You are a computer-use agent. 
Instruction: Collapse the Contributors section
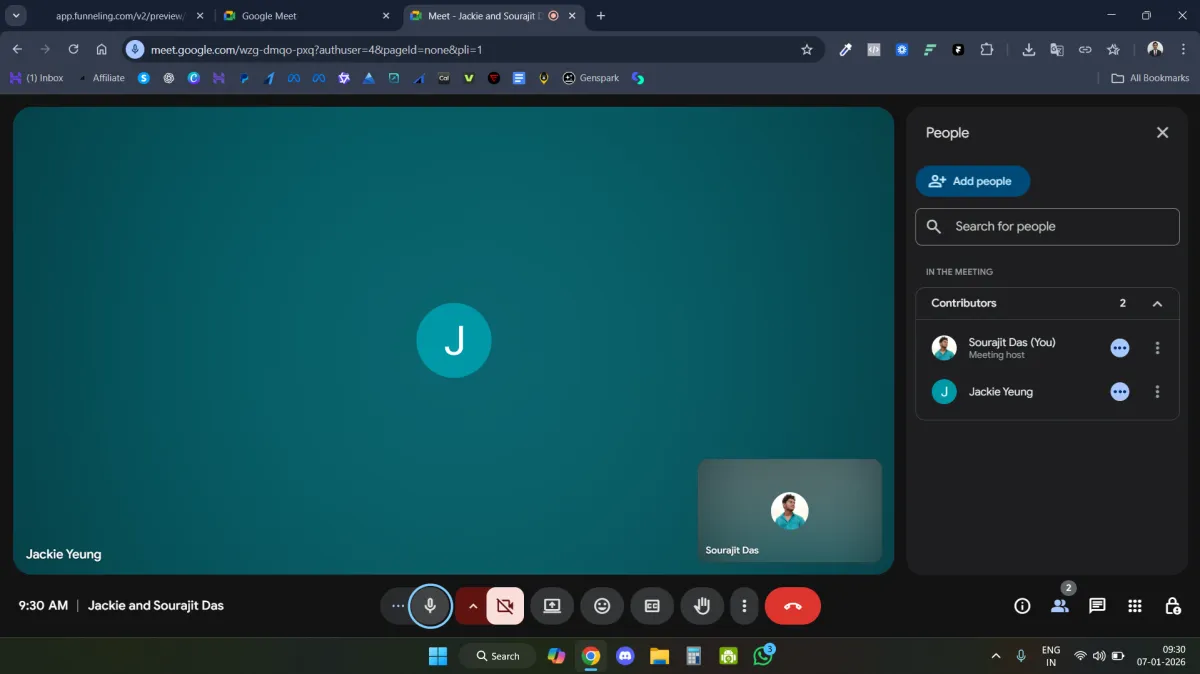tap(1157, 303)
